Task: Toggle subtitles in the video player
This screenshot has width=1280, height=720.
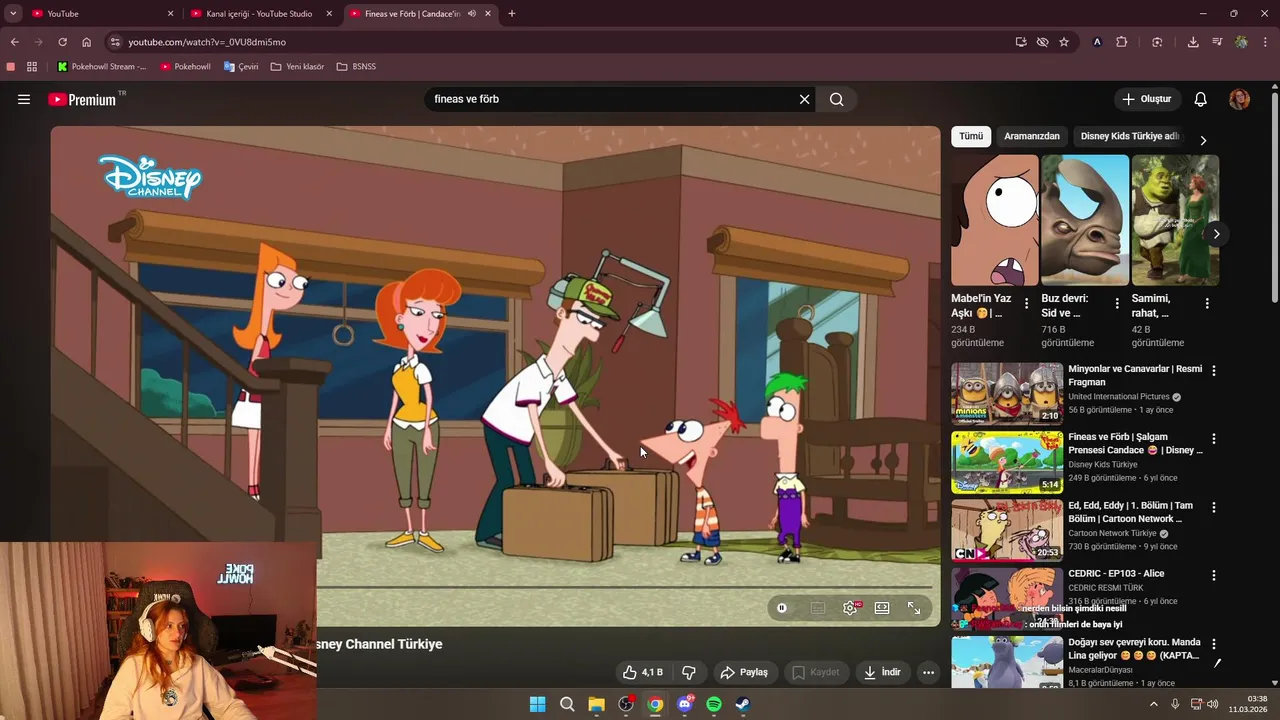Action: pyautogui.click(x=818, y=608)
